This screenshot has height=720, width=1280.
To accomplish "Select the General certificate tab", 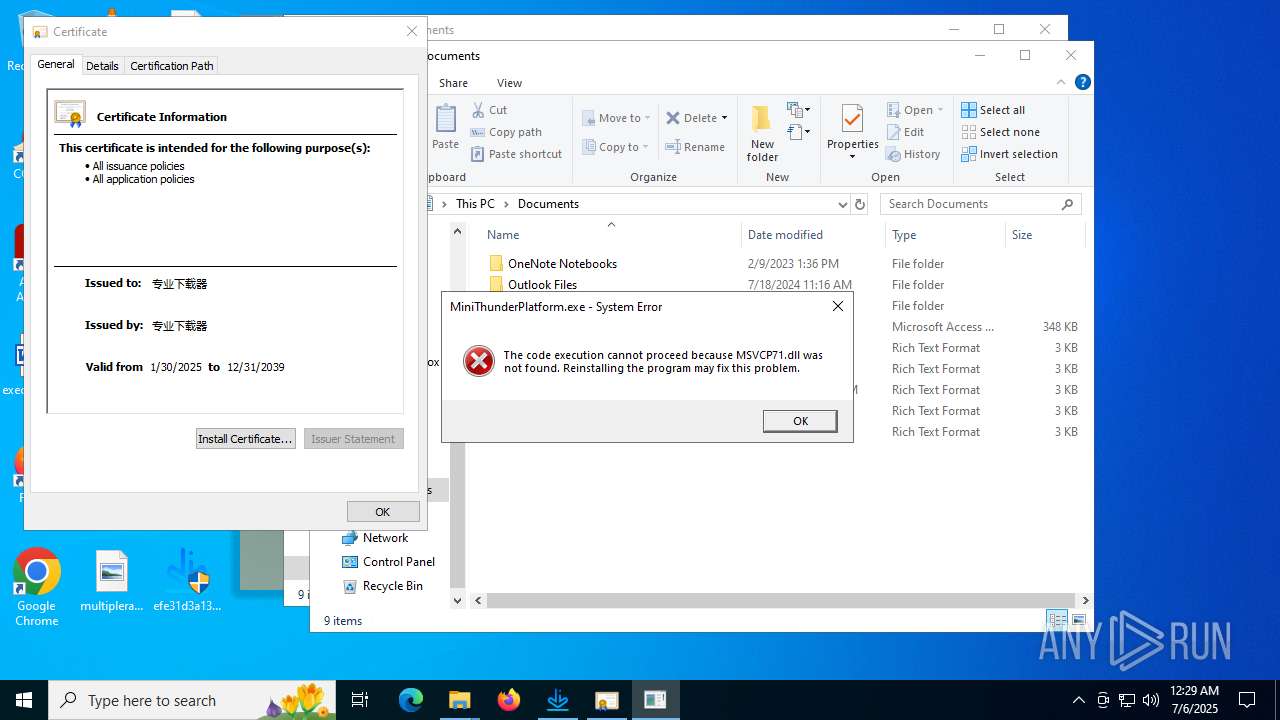I will point(56,64).
